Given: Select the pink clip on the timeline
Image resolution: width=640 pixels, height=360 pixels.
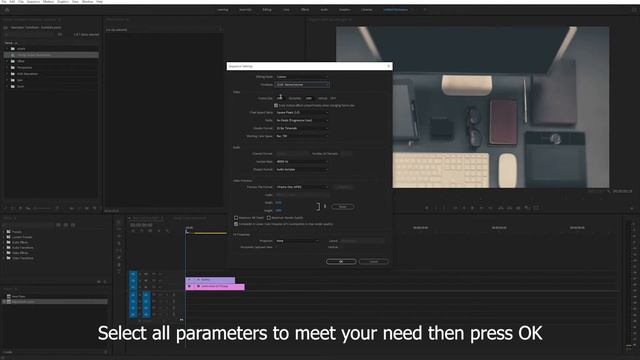Looking at the screenshot, I should point(215,287).
